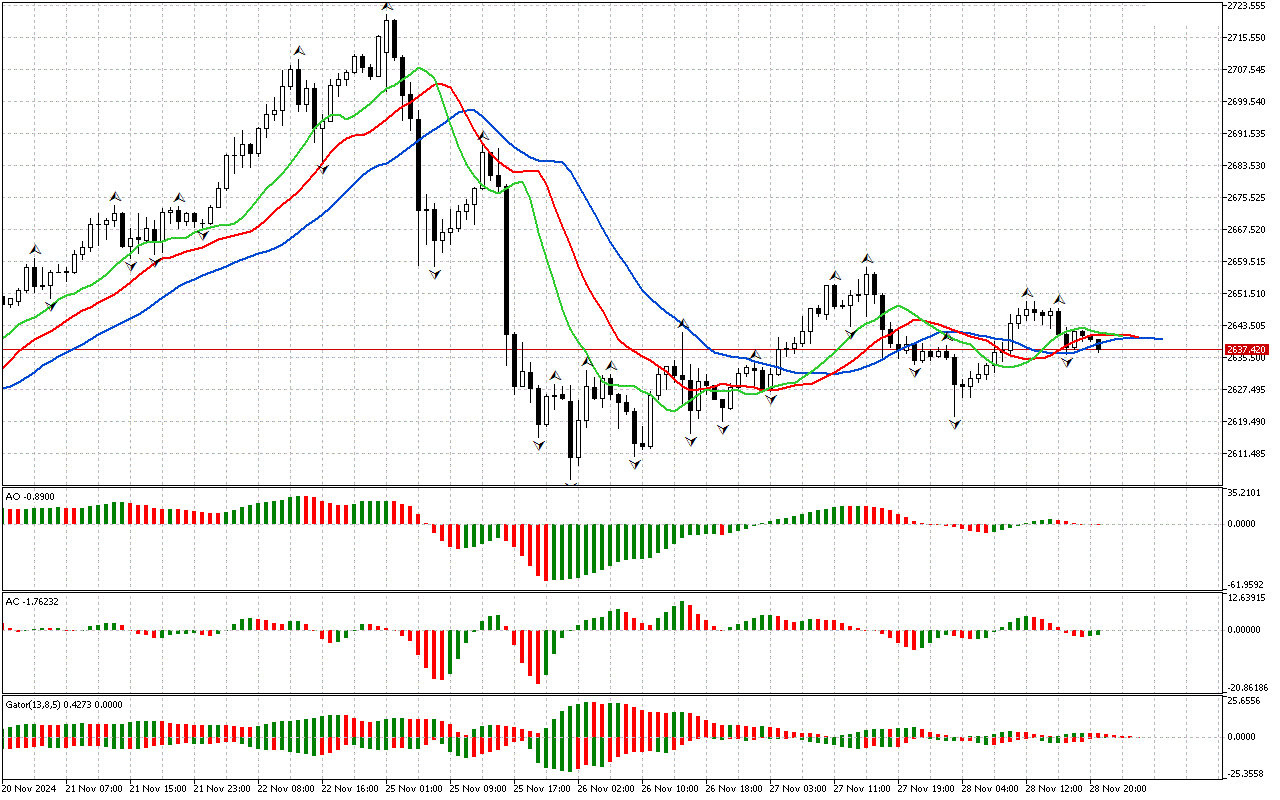Select the 21 Nov 07:00 time label
Screen dimensions: 1280x800
(94, 789)
